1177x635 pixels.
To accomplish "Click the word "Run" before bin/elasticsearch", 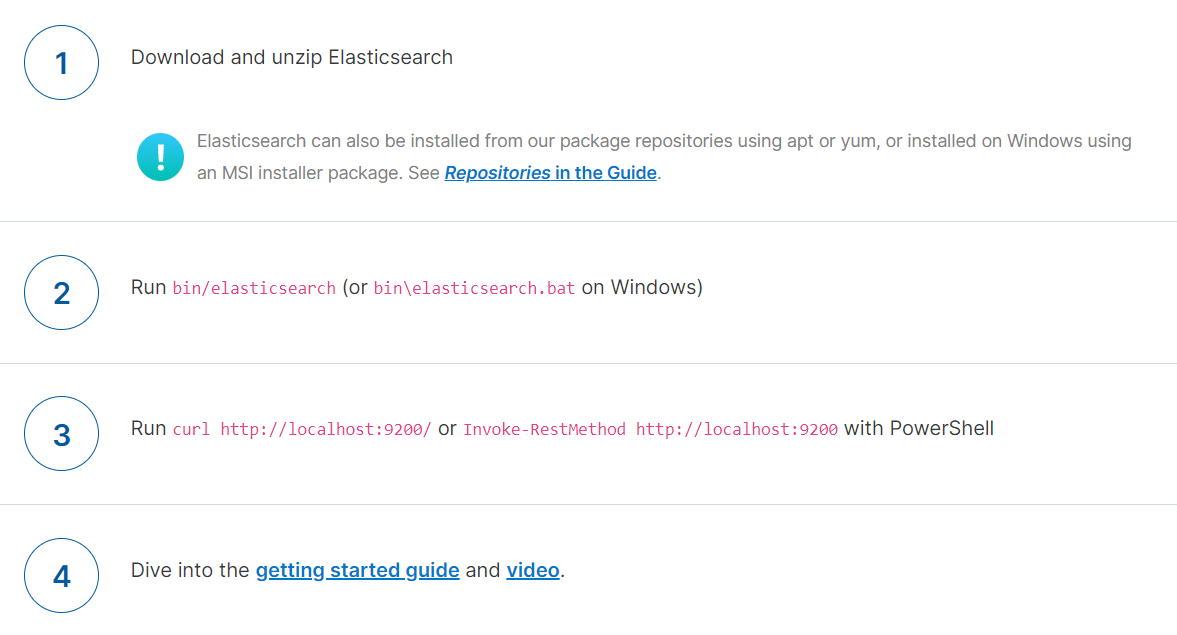I will [x=148, y=288].
